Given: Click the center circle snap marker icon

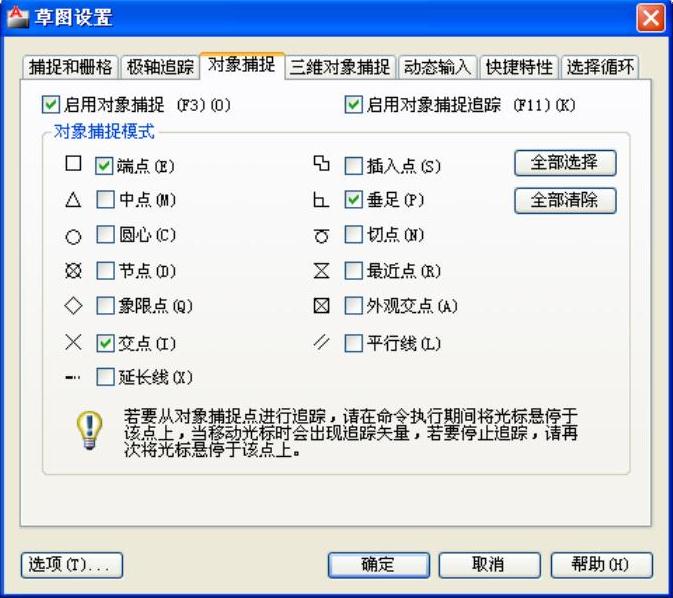Looking at the screenshot, I should tap(73, 236).
